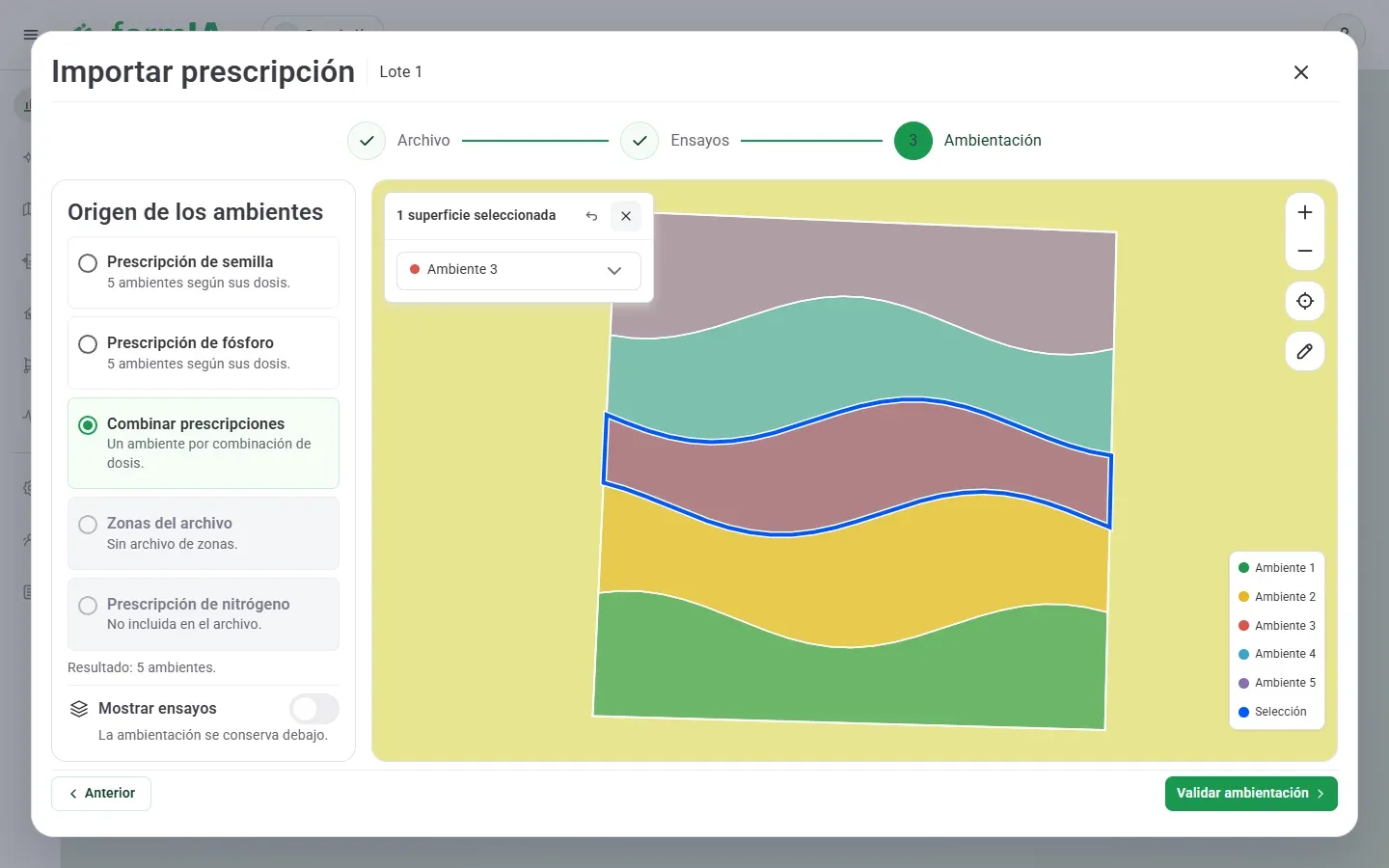Choose Combinar prescripciones radio button
The width and height of the screenshot is (1389, 868).
88,425
